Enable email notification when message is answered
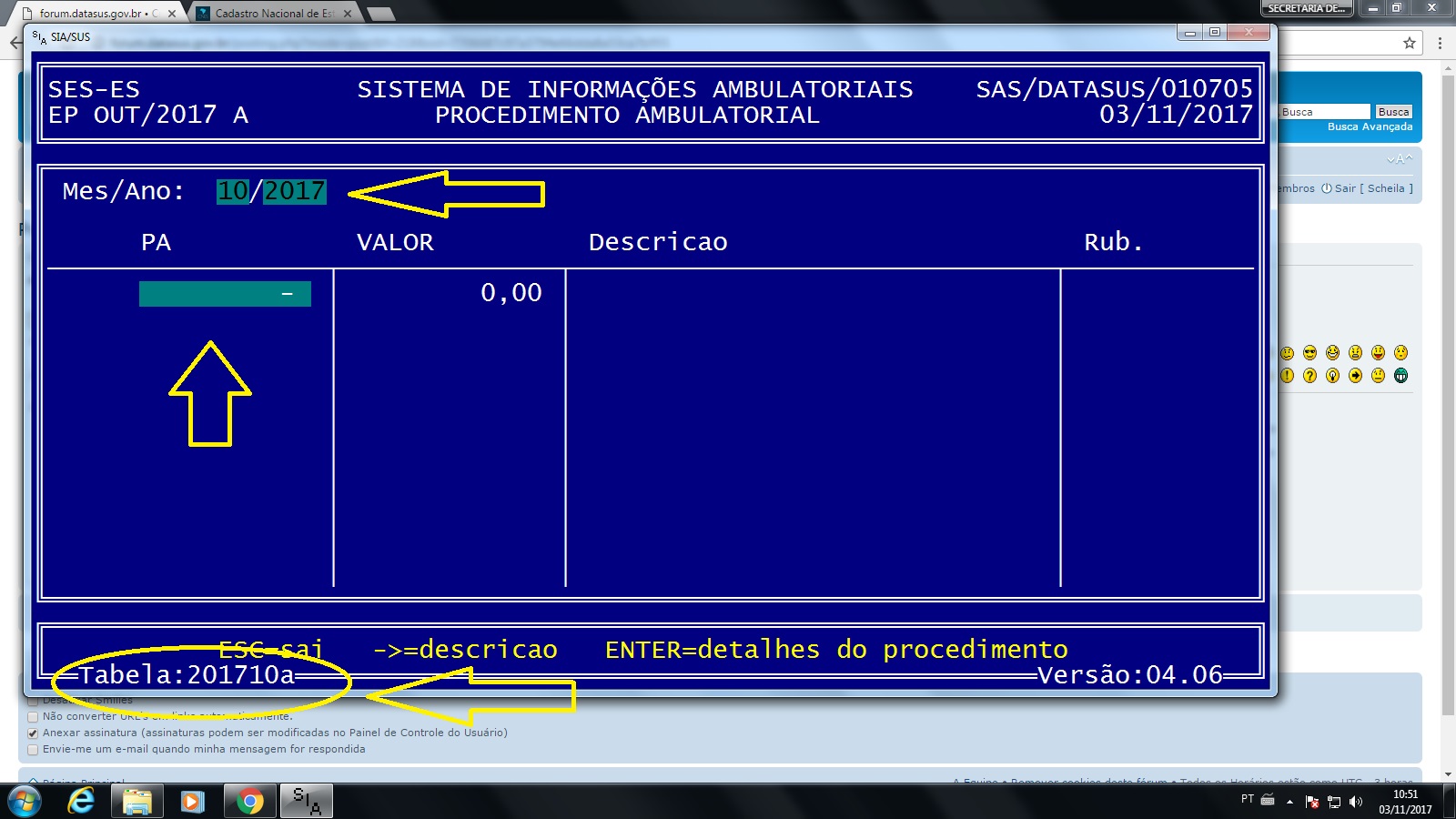This screenshot has height=819, width=1456. (33, 750)
